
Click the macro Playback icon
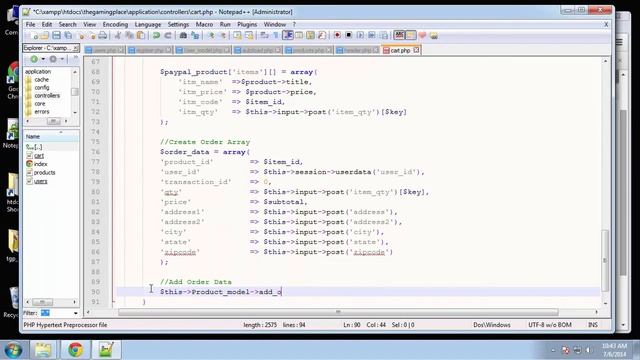[360, 36]
